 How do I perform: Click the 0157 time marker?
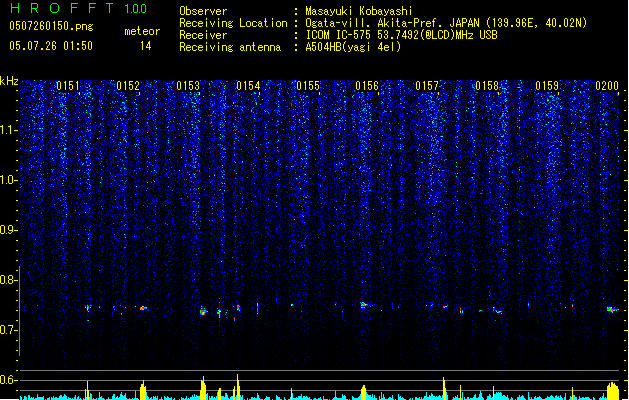(x=427, y=86)
